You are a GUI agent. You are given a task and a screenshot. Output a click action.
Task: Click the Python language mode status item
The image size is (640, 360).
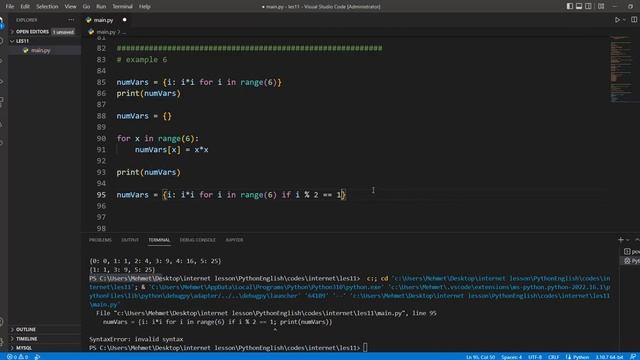(x=578, y=357)
